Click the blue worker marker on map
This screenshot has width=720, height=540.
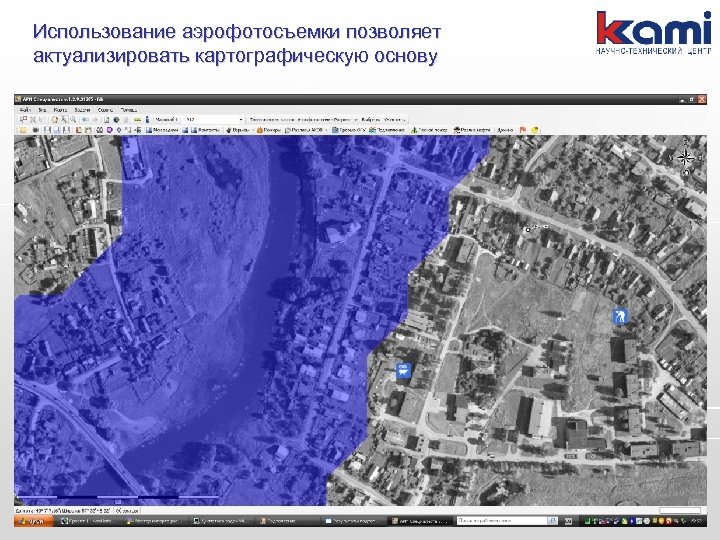pyautogui.click(x=620, y=316)
